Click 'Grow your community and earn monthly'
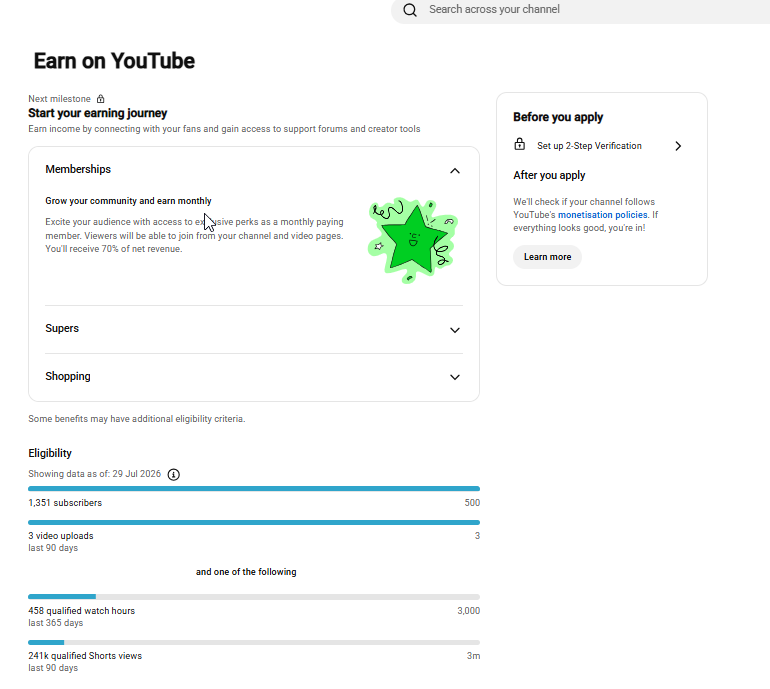This screenshot has width=770, height=689. (x=128, y=201)
